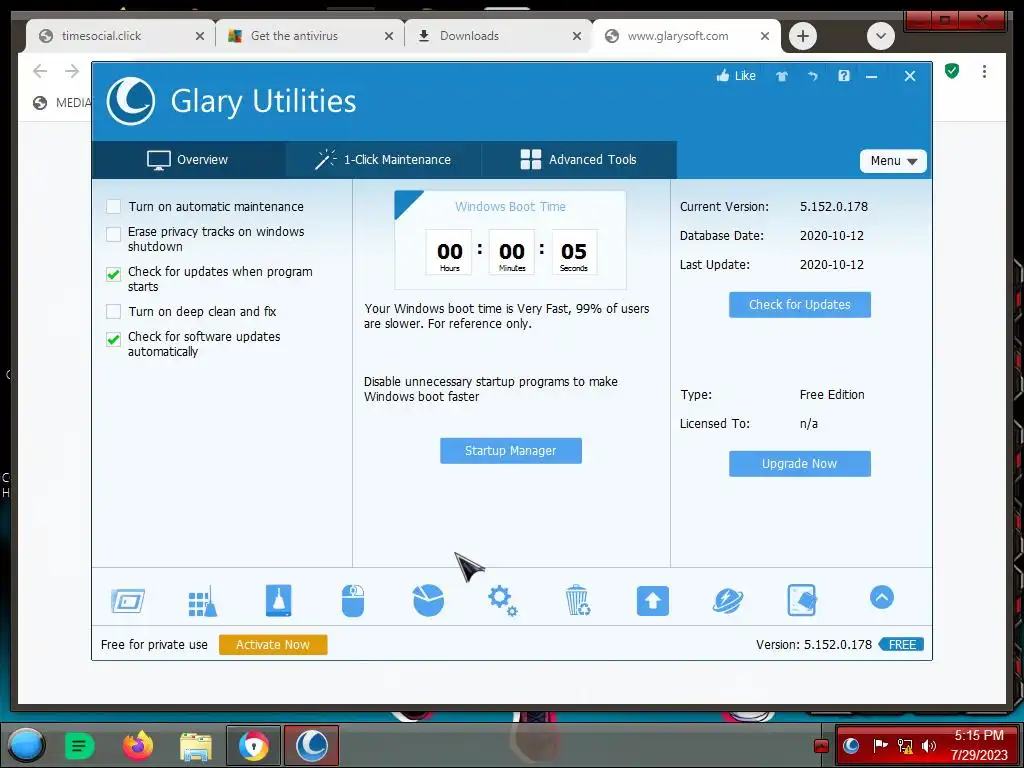The height and width of the screenshot is (768, 1024).
Task: Close the timesocial.click browser tab
Action: point(200,36)
